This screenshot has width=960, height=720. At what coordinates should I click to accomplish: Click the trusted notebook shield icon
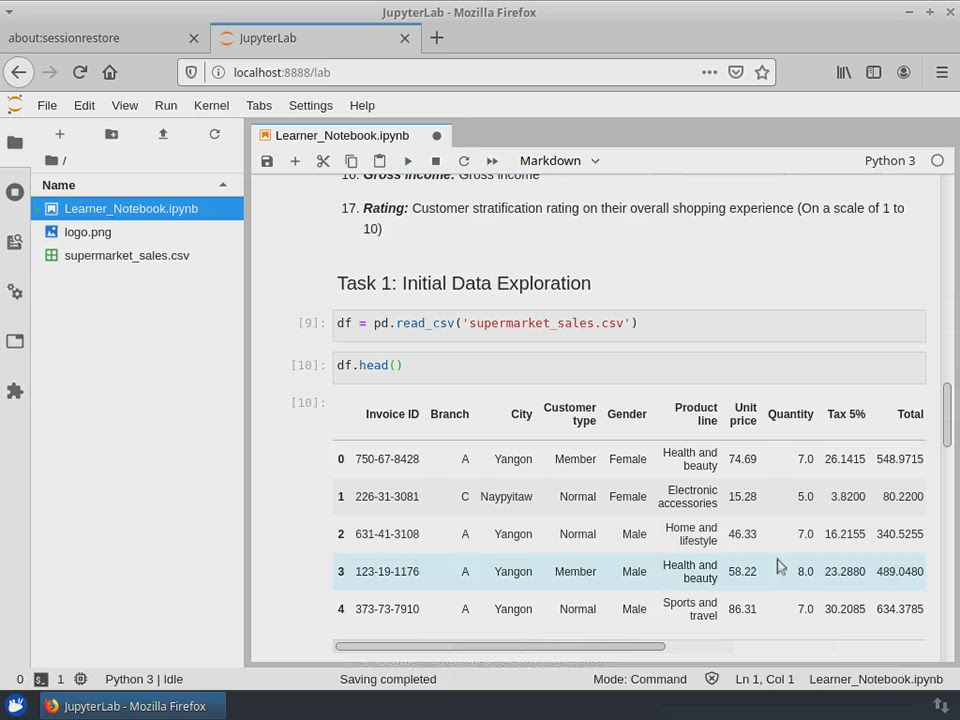pos(711,678)
